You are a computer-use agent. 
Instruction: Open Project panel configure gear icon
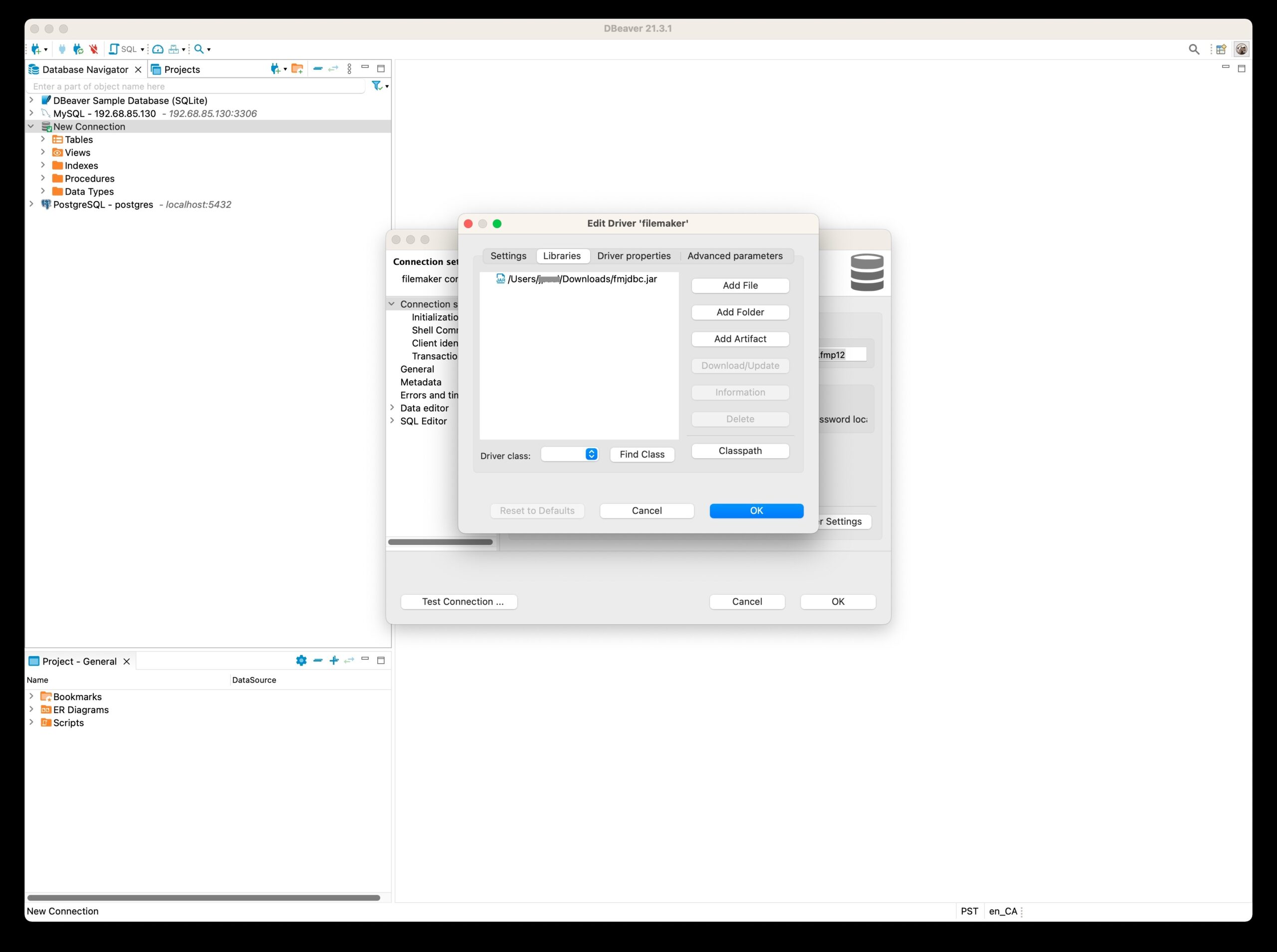point(301,661)
